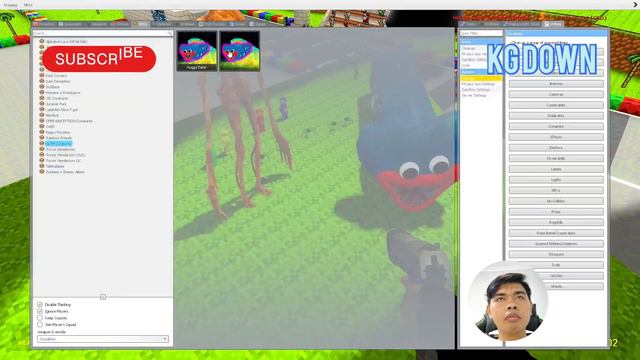Click the NPCs cleanup button
The width and height of the screenshot is (640, 360).
pos(556,190)
